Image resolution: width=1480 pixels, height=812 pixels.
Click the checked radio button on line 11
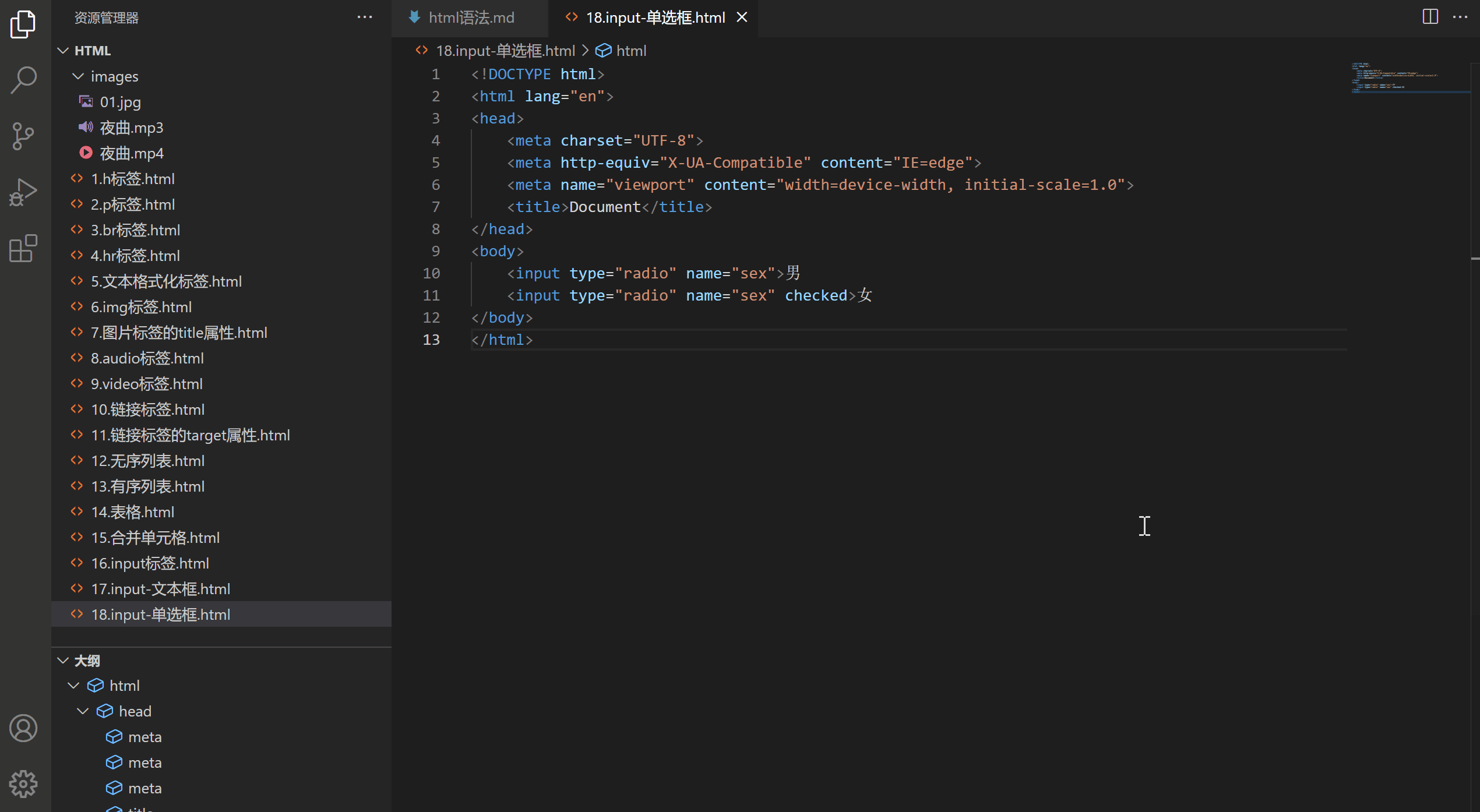pyautogui.click(x=814, y=295)
